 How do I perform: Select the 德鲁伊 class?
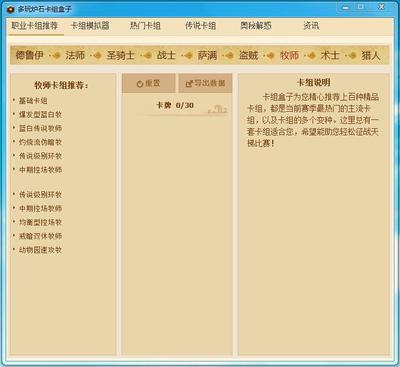(29, 55)
